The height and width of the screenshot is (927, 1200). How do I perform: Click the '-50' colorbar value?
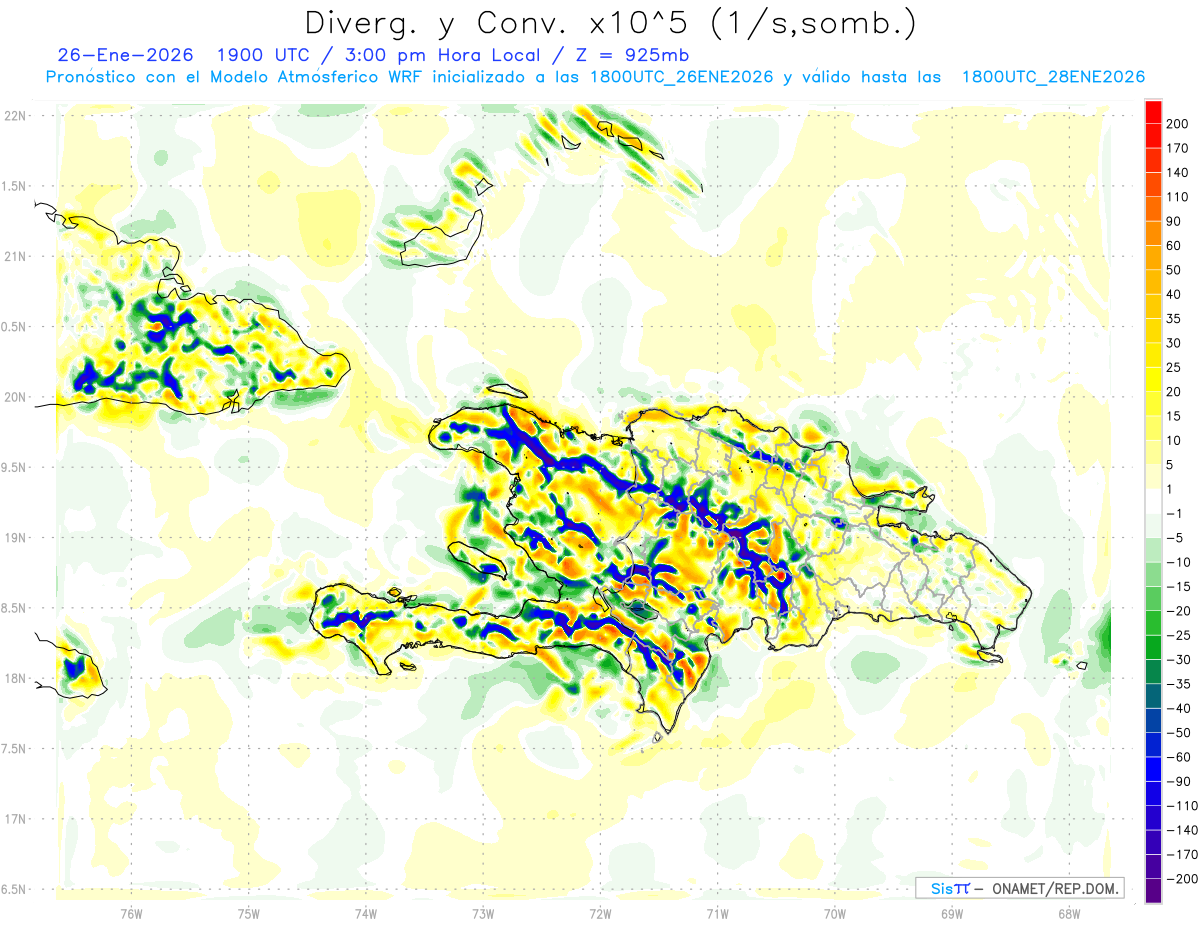tap(1179, 733)
